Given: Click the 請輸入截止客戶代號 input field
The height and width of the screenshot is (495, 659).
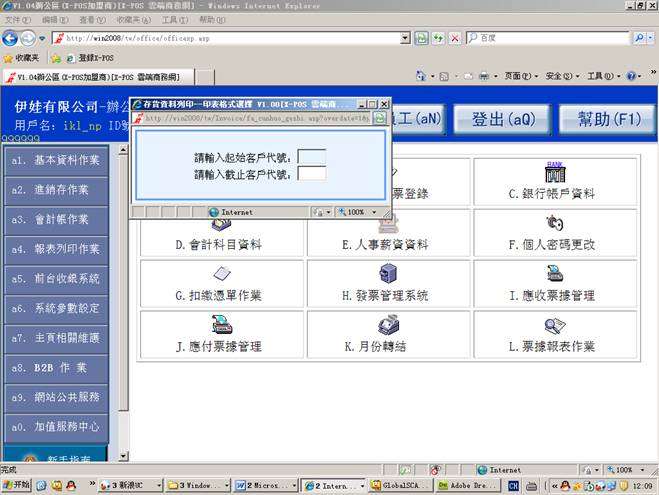Looking at the screenshot, I should (312, 174).
